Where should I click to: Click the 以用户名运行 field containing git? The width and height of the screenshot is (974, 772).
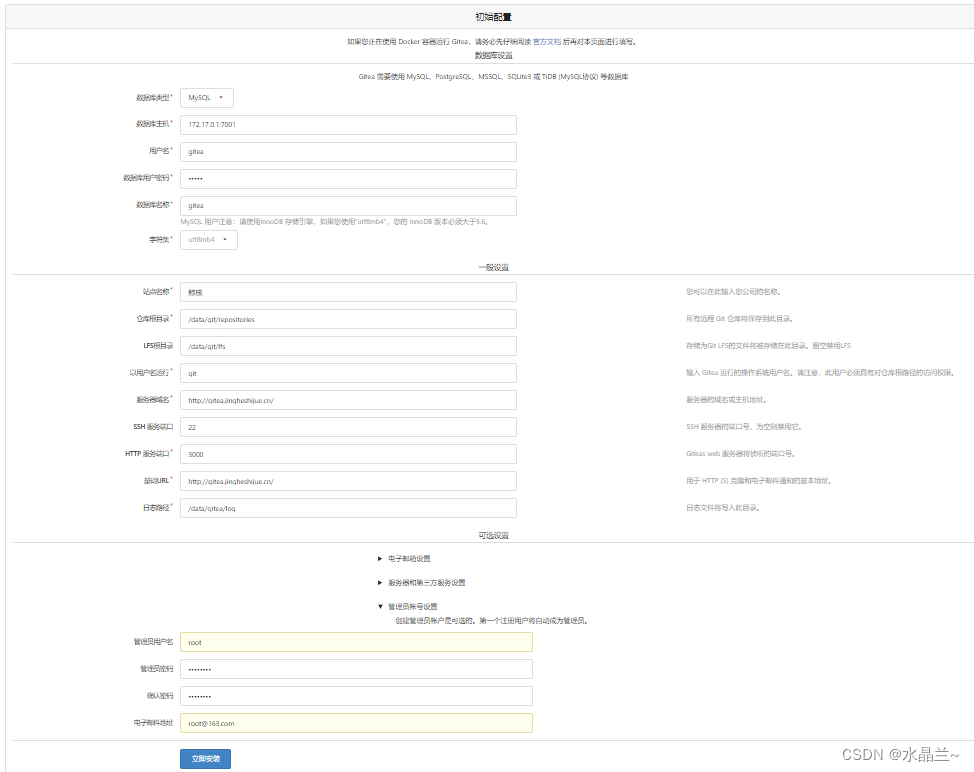[x=348, y=373]
